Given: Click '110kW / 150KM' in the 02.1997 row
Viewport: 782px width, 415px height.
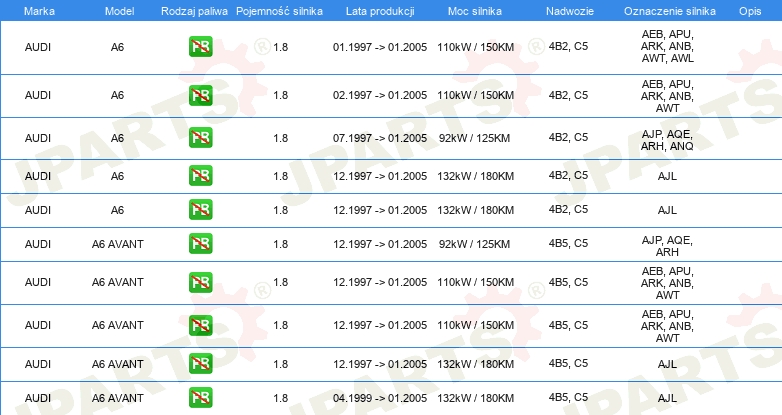Looking at the screenshot, I should pyautogui.click(x=475, y=95).
